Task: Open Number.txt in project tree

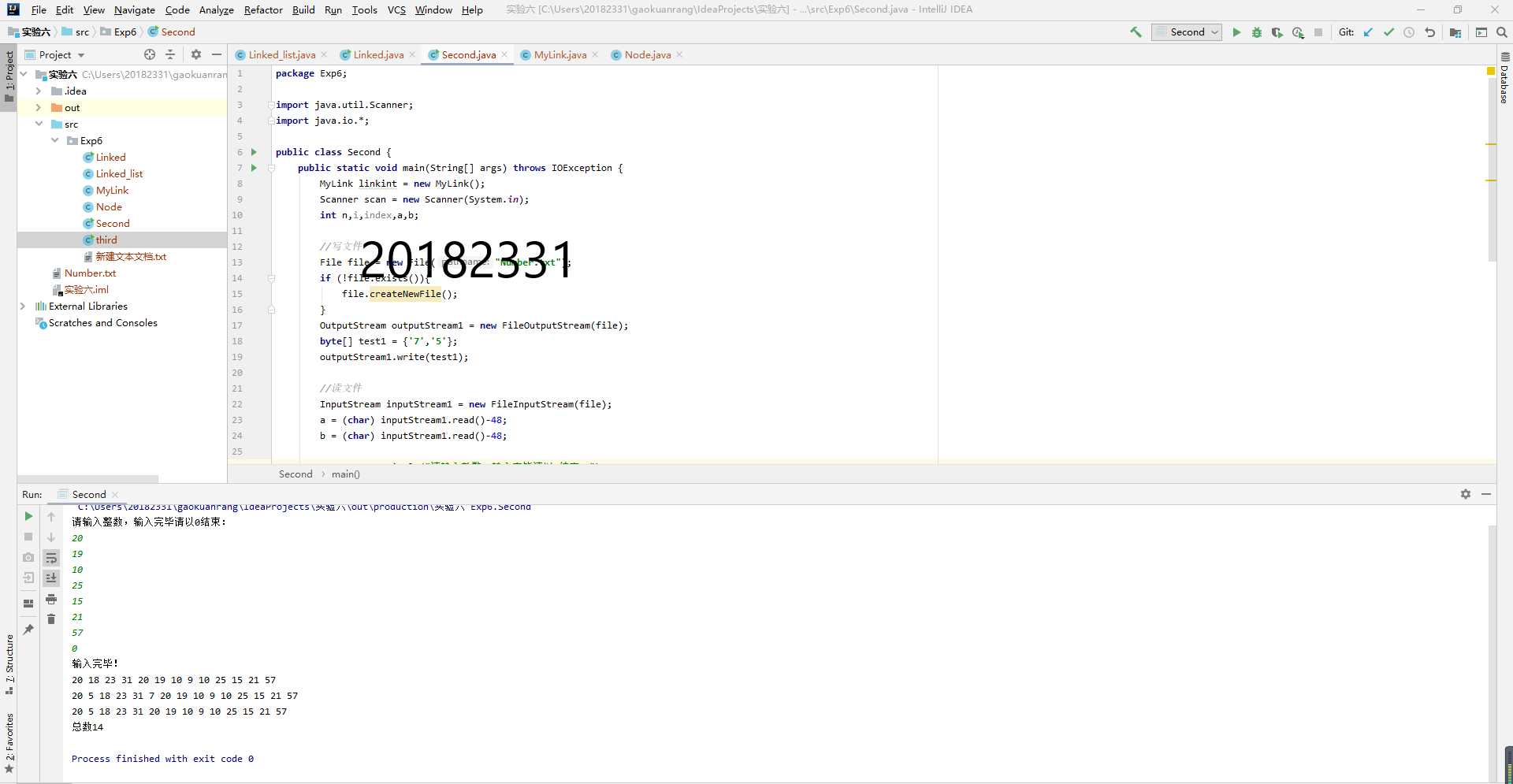Action: [x=90, y=273]
